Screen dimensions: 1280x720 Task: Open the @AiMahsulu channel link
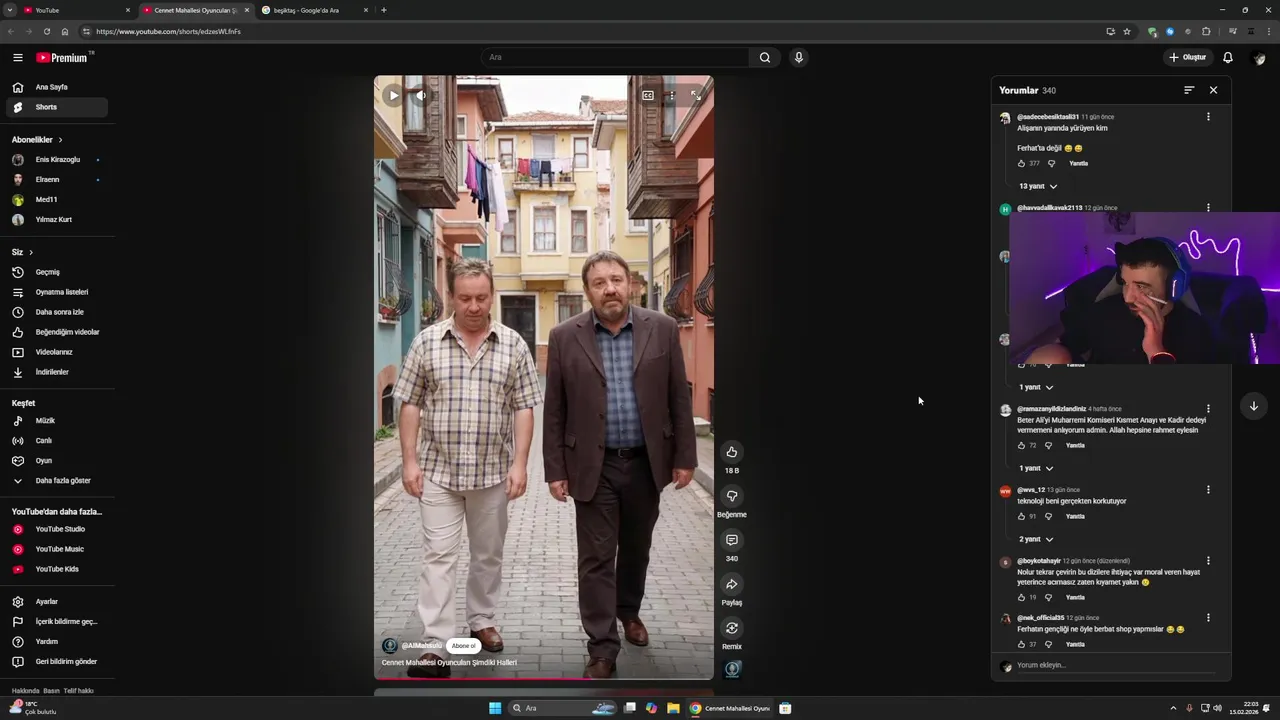pos(422,646)
